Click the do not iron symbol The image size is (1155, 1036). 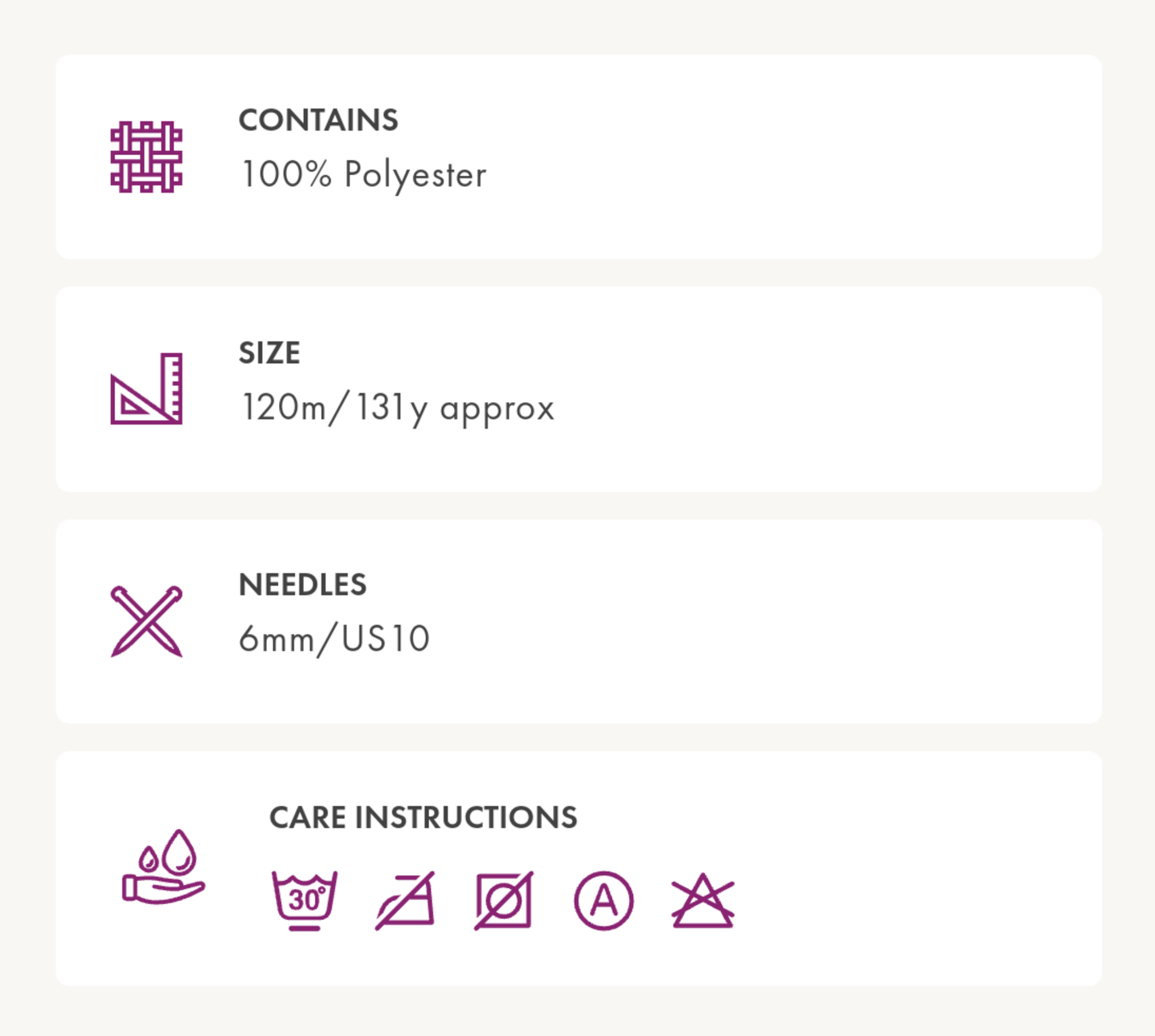(x=405, y=901)
